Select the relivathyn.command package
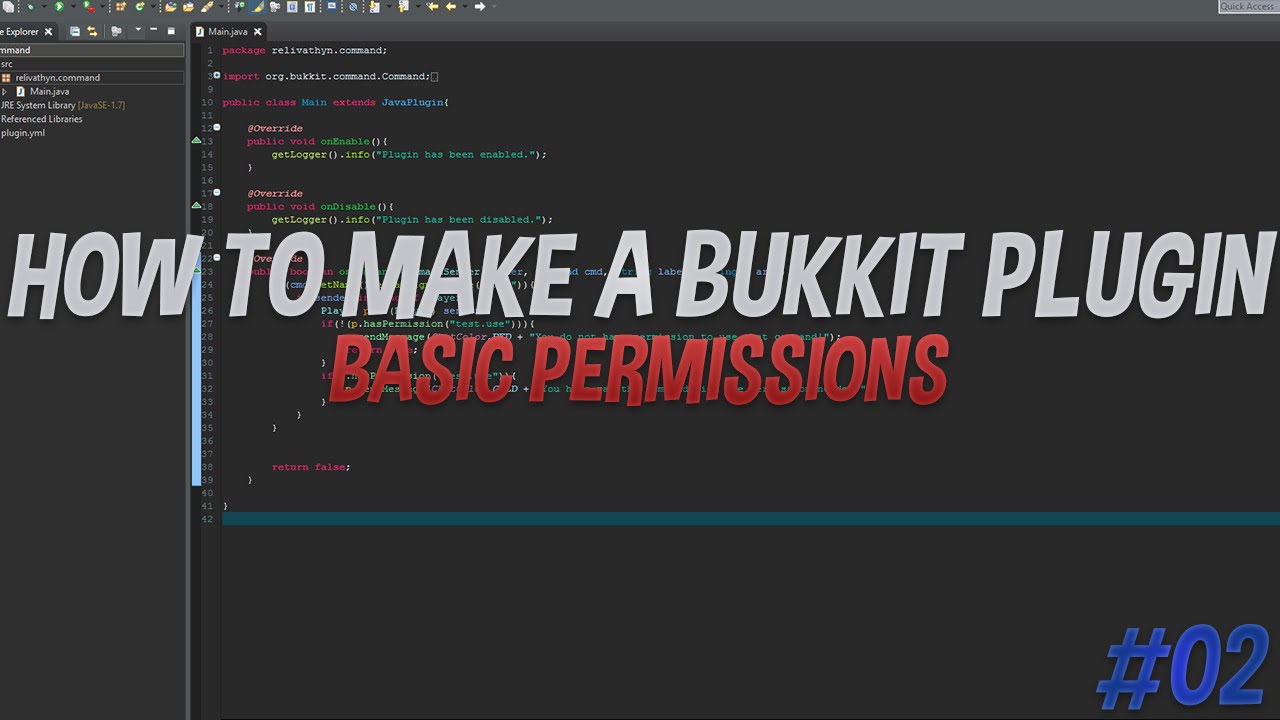 [x=57, y=77]
